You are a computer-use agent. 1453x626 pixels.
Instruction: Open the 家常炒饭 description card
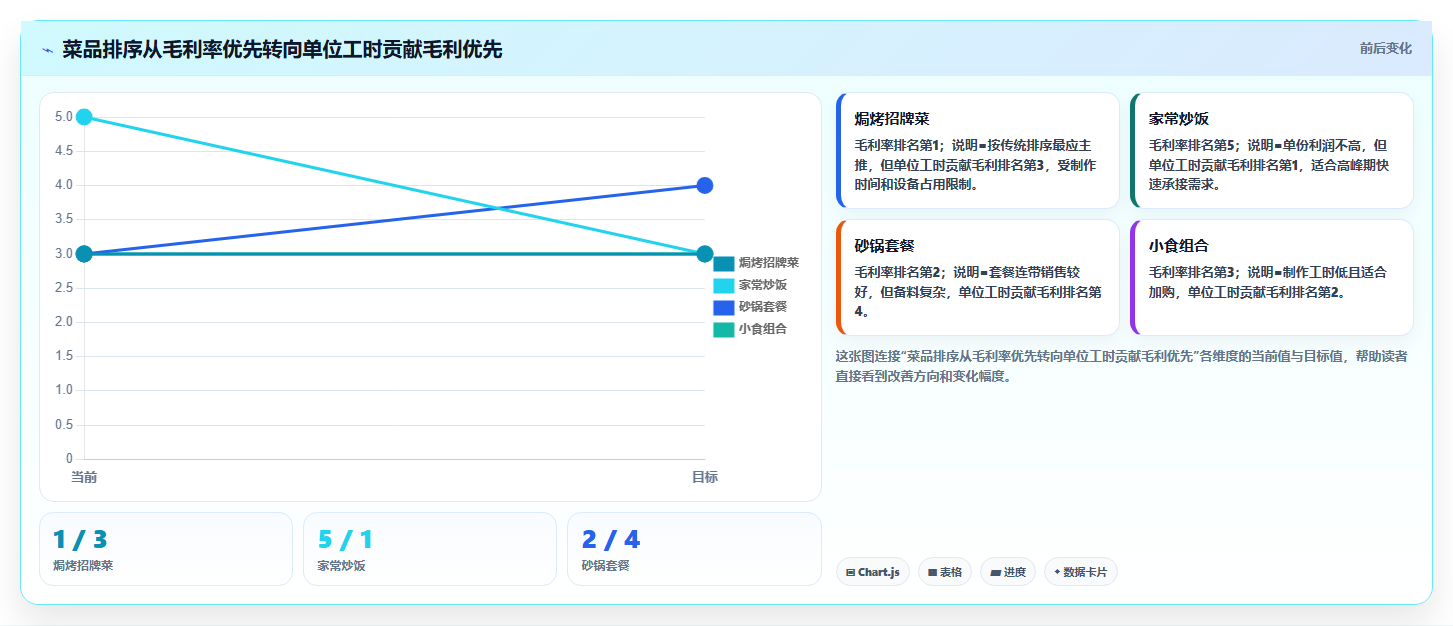tap(1271, 150)
